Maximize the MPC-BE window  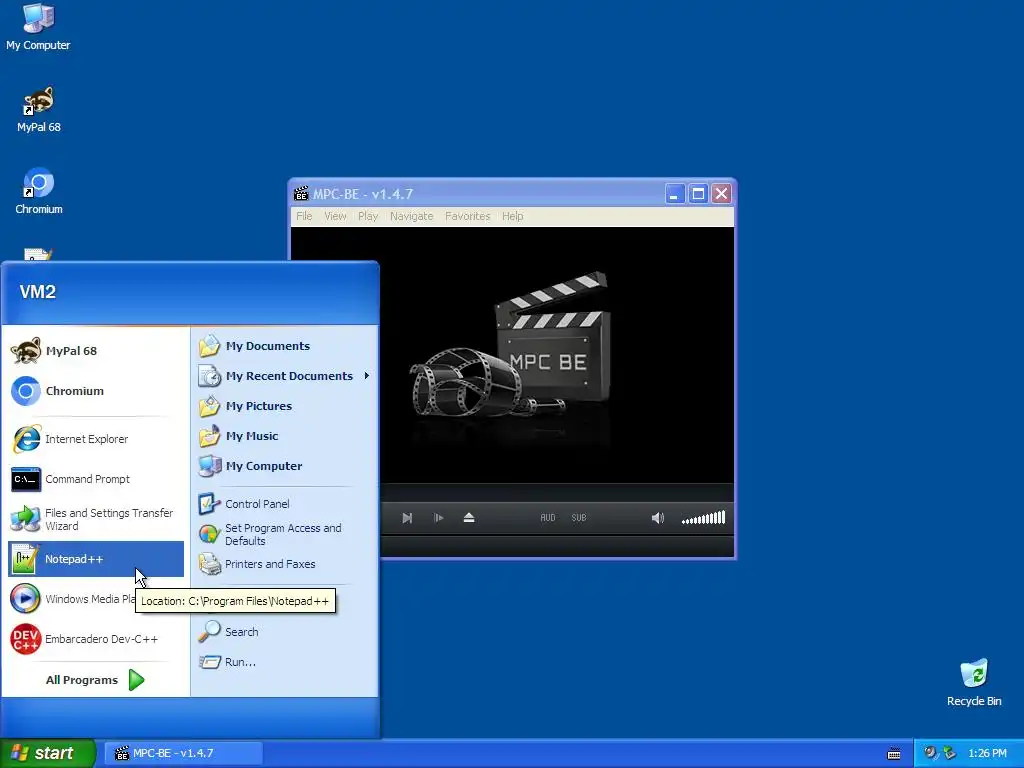698,193
